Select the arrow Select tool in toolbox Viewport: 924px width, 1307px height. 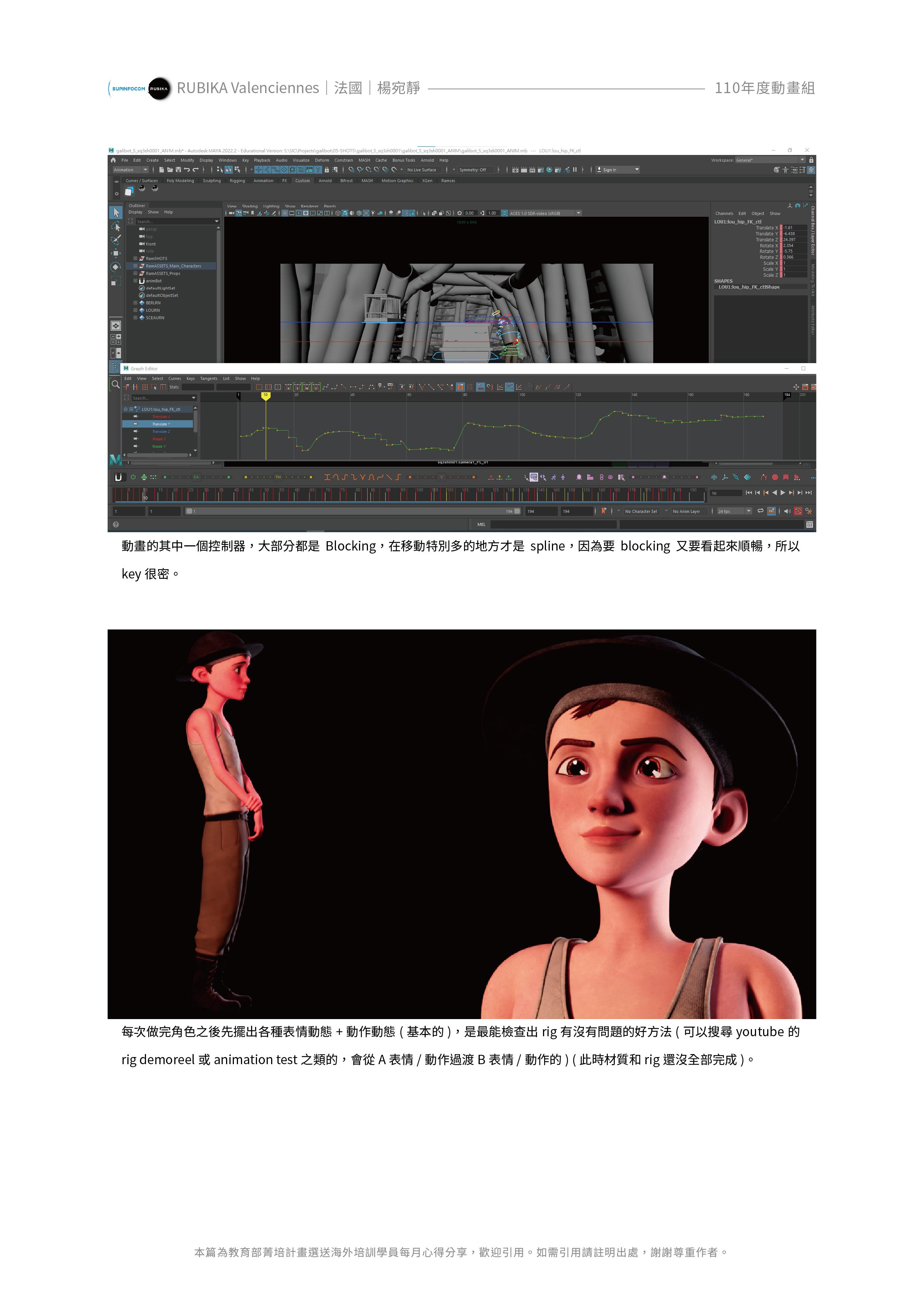[116, 212]
